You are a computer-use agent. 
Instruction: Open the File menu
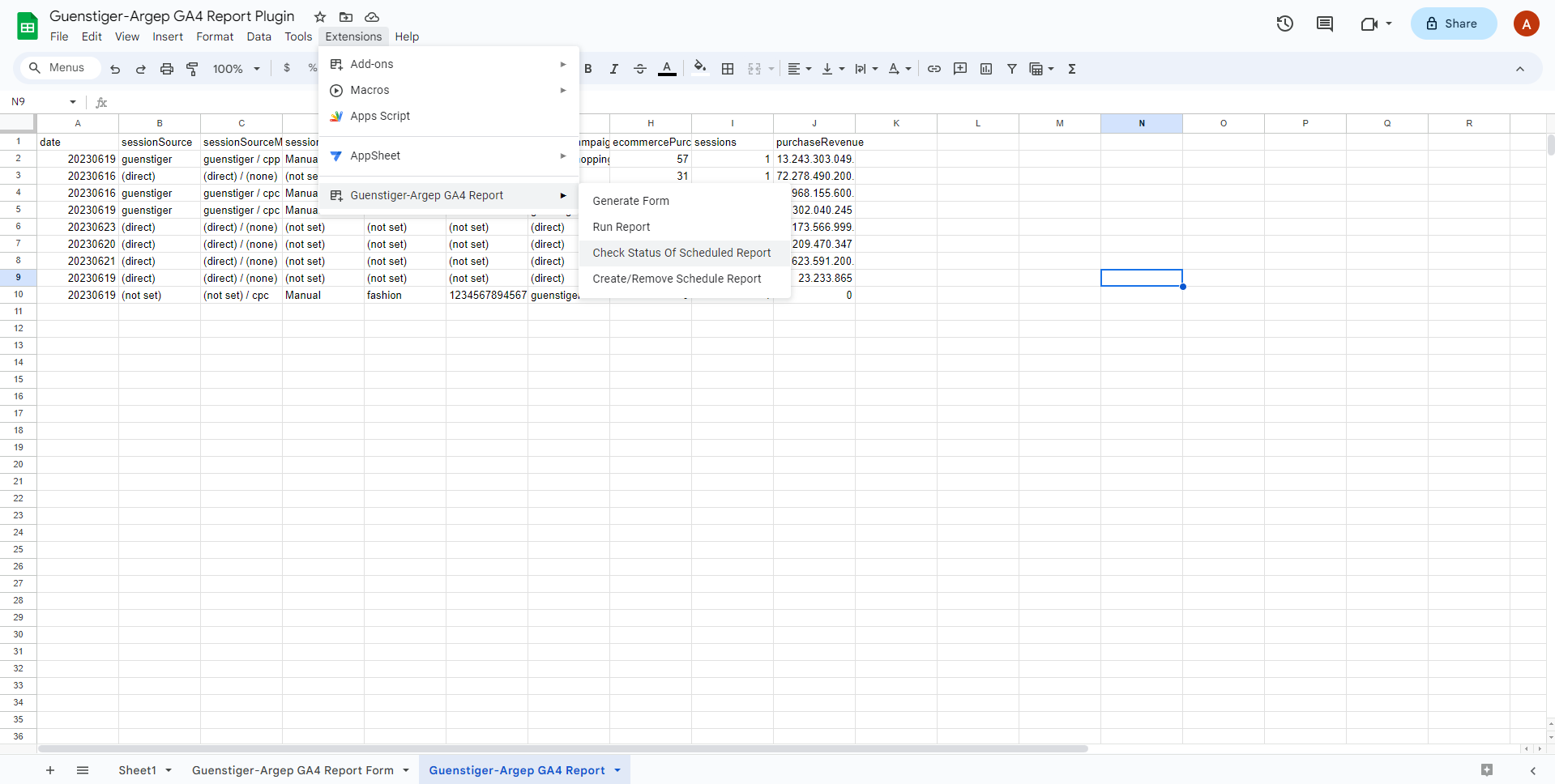pos(59,36)
